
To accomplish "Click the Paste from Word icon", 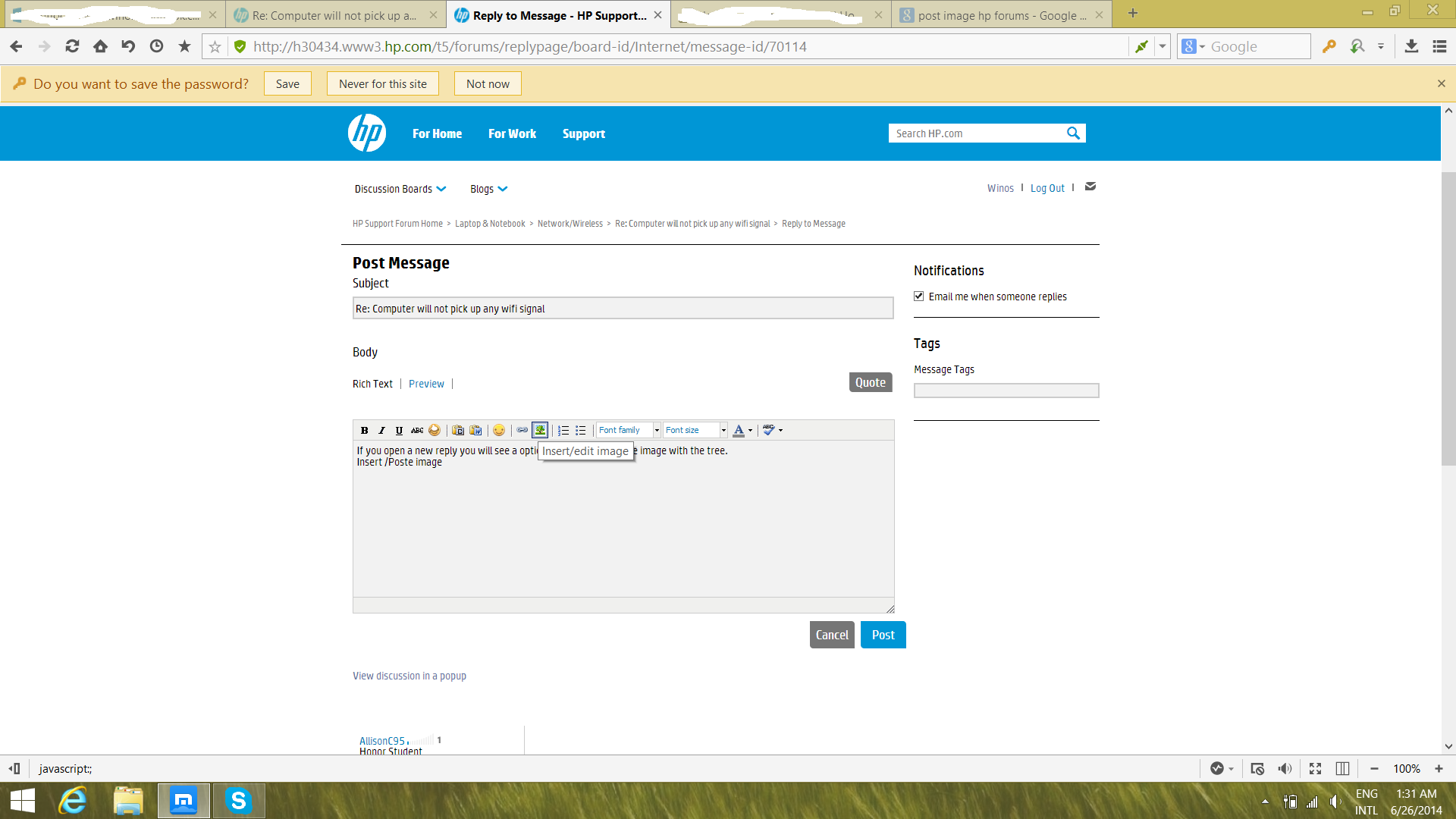I will (x=475, y=430).
